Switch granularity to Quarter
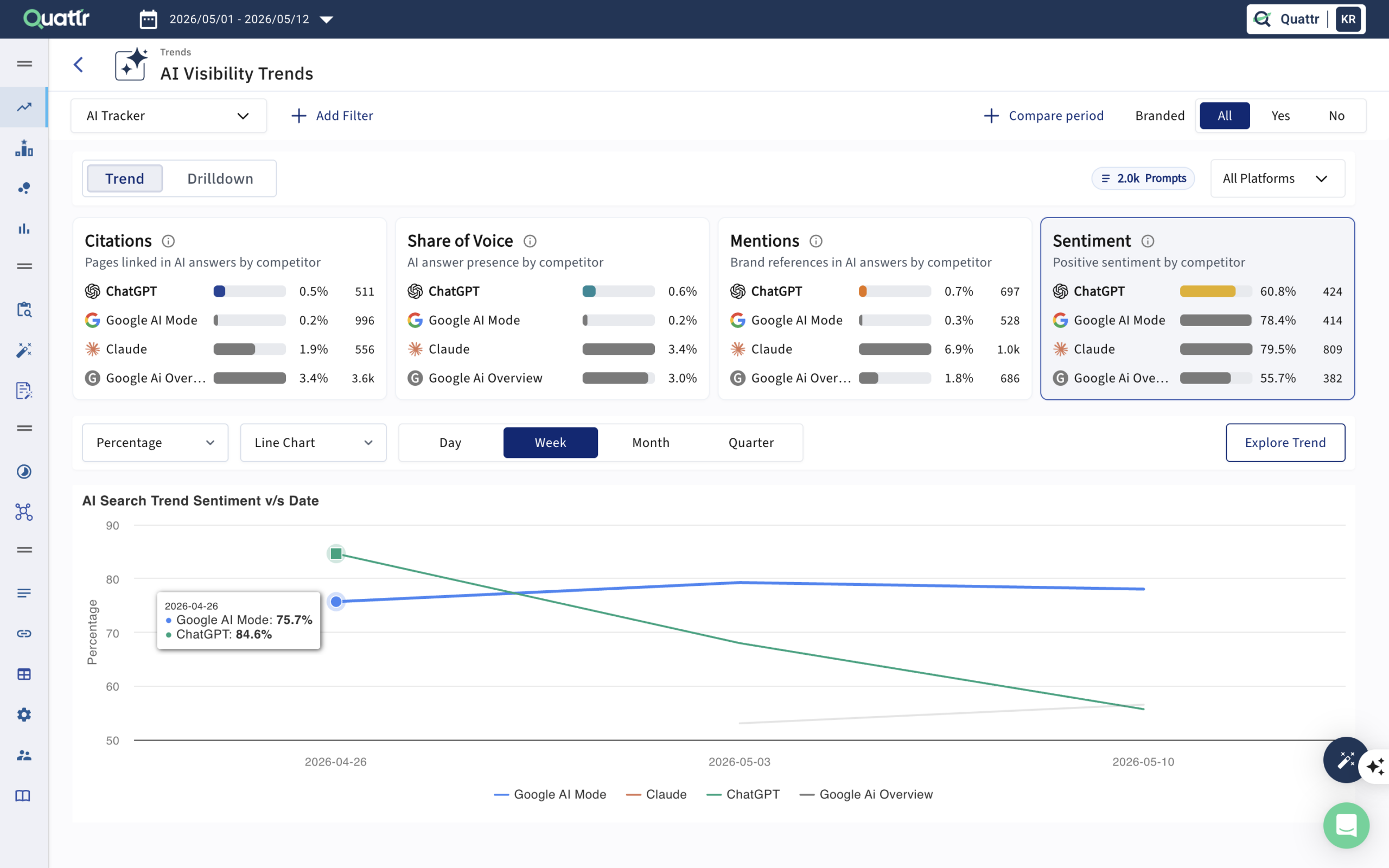Viewport: 1389px width, 868px height. (x=751, y=443)
